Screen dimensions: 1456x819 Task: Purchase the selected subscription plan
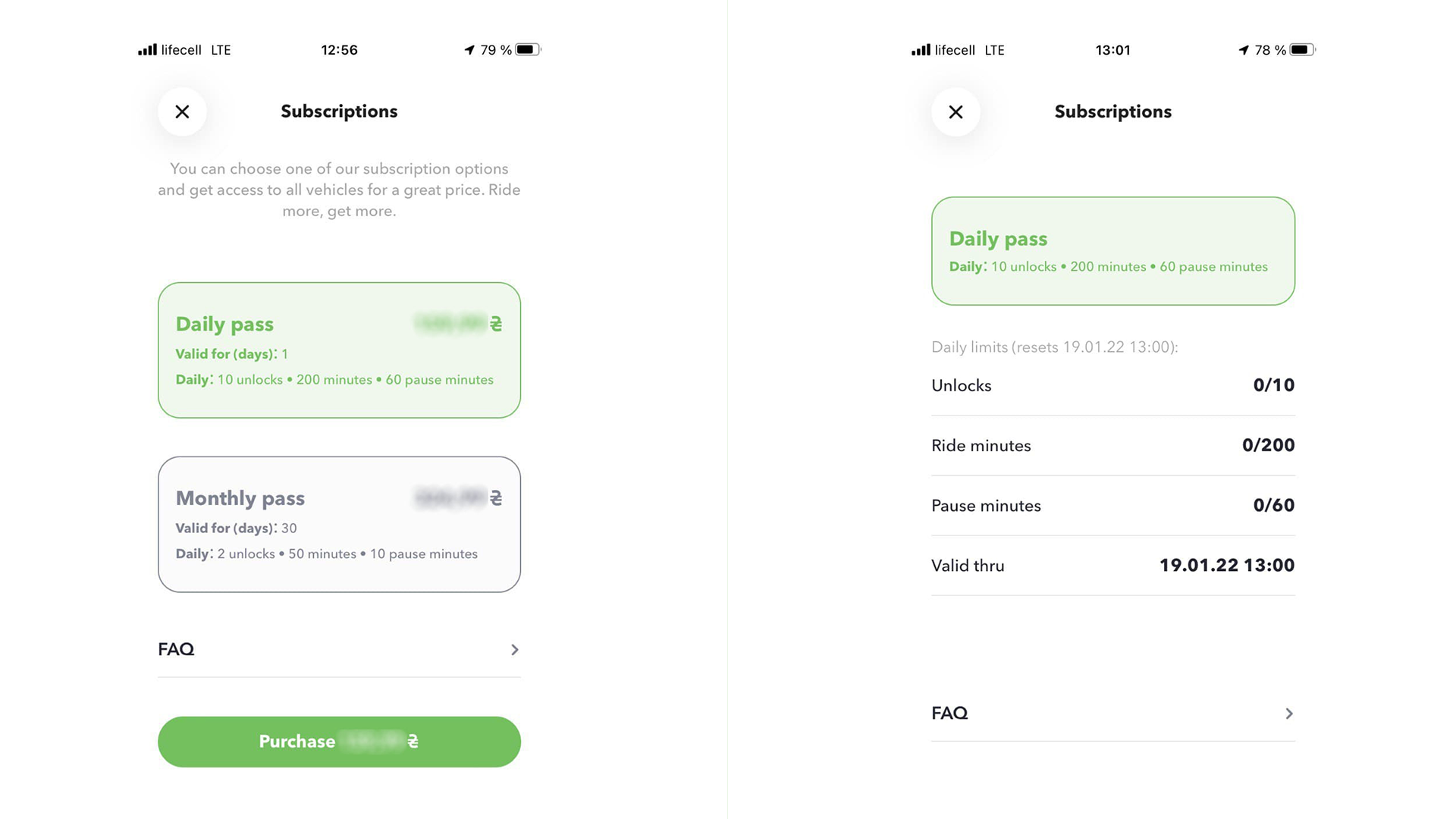(x=339, y=741)
